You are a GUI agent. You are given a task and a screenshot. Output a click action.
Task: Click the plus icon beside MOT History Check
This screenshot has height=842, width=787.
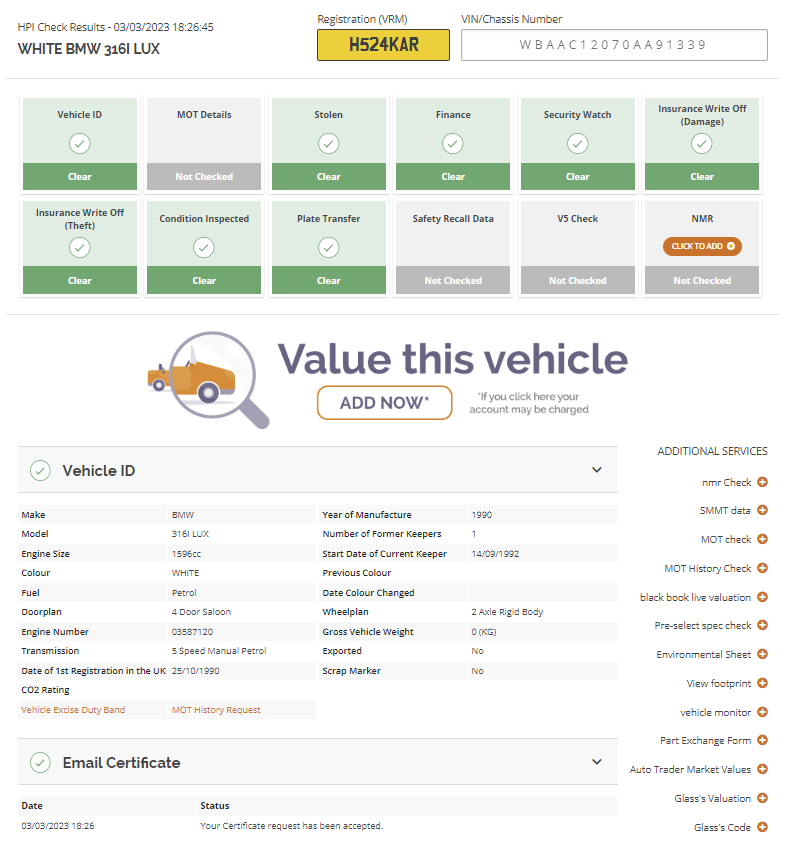coord(762,568)
